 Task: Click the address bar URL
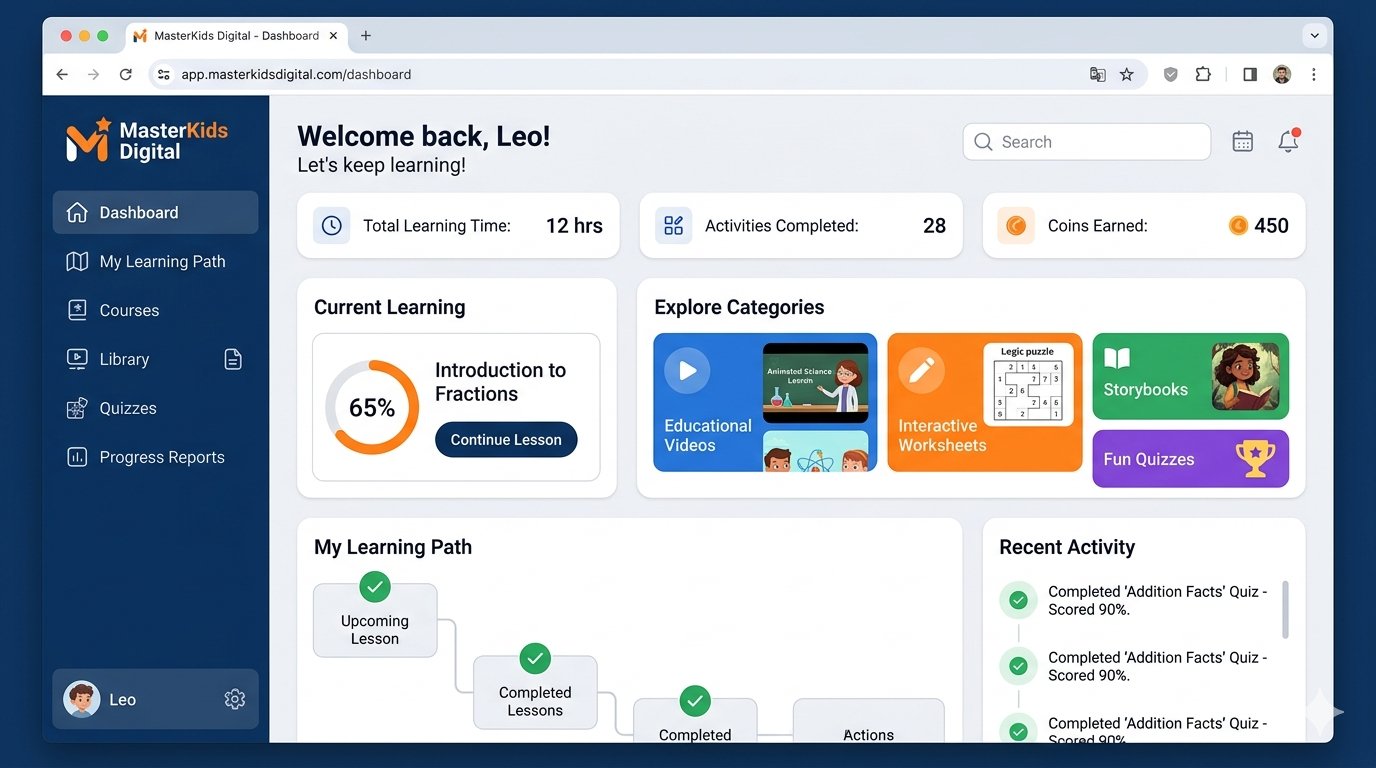pyautogui.click(x=296, y=74)
